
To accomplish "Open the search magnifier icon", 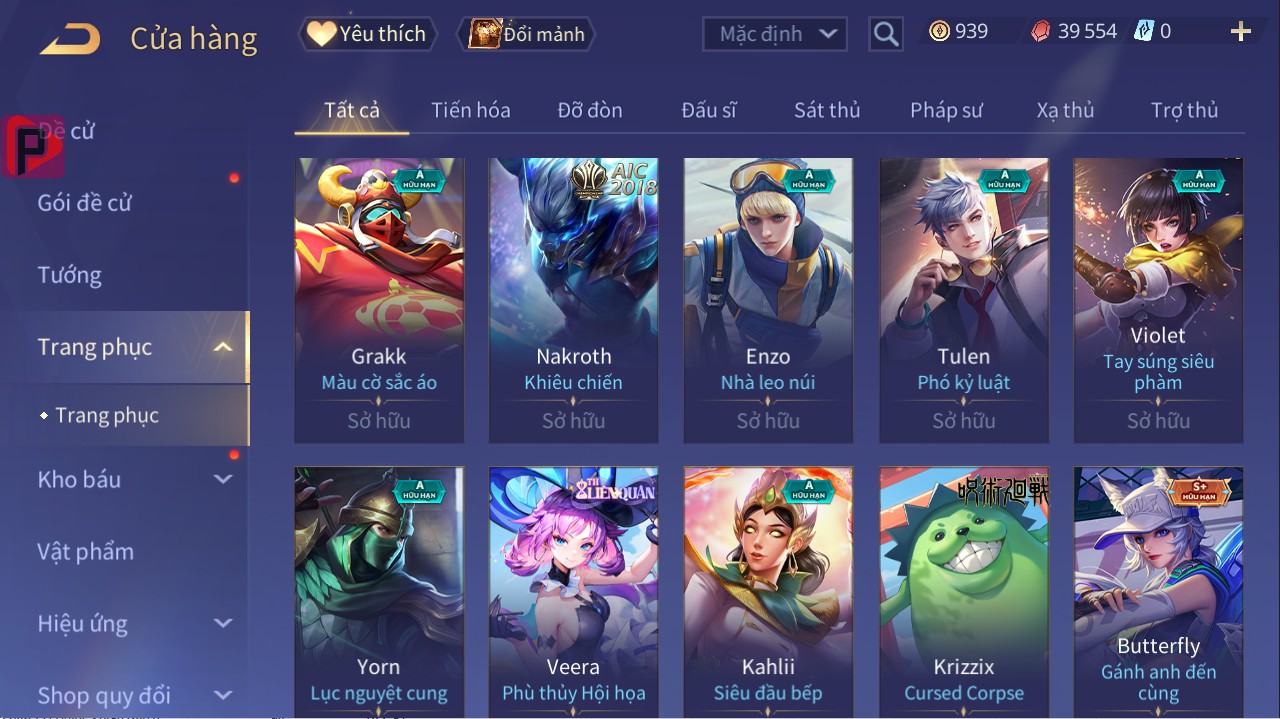I will [x=885, y=34].
